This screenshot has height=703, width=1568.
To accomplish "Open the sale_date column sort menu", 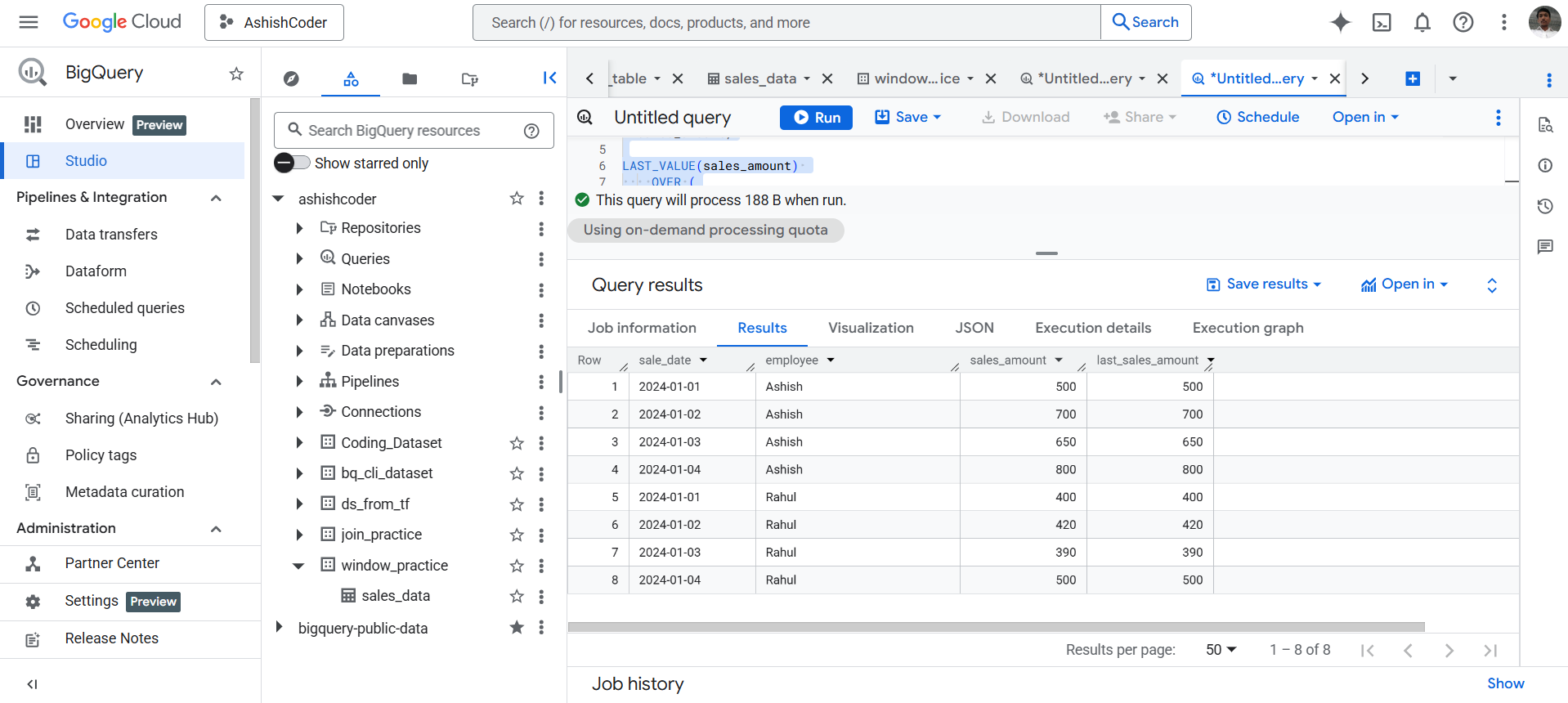I will [703, 360].
